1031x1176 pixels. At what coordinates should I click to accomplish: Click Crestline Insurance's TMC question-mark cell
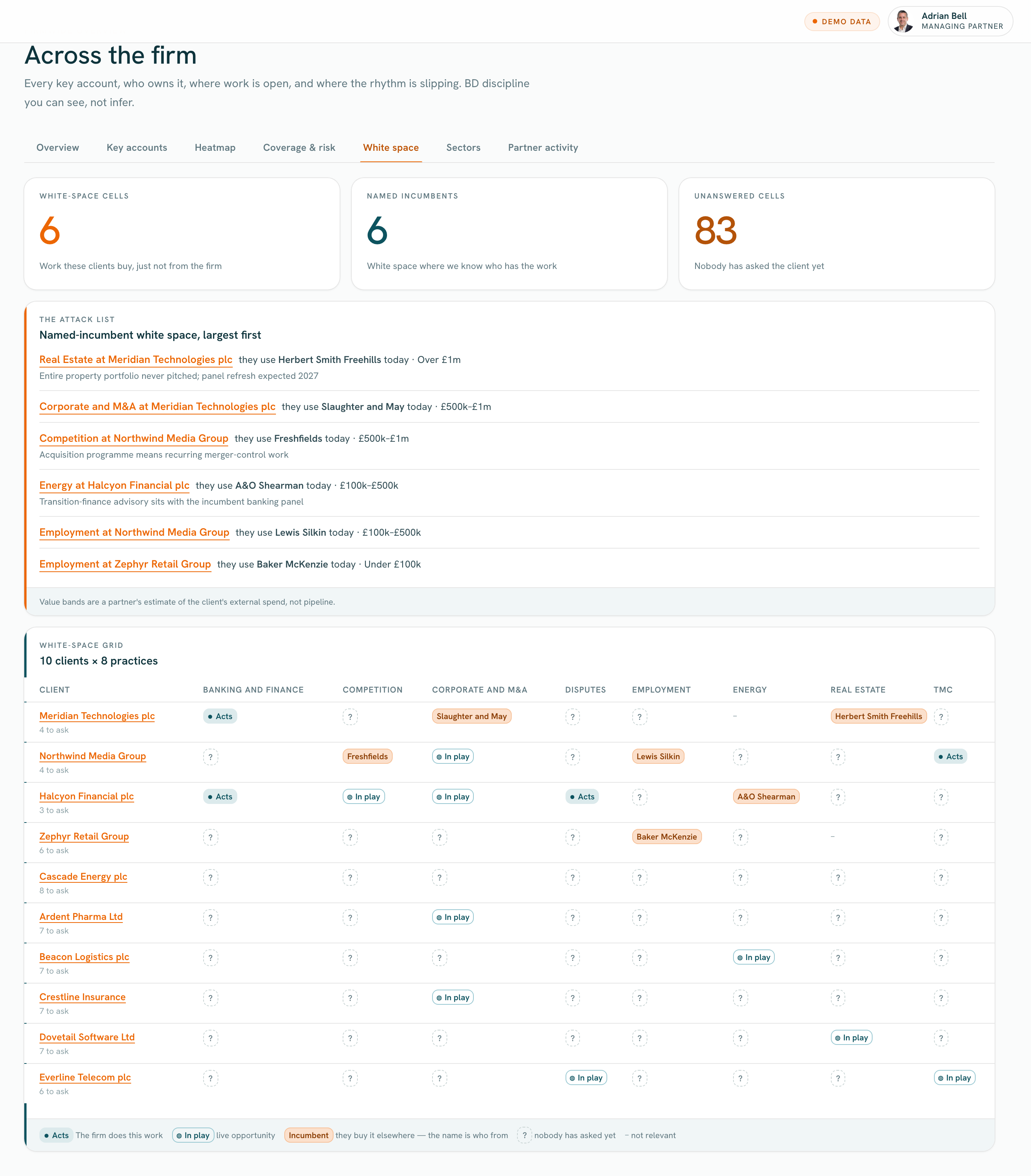941,998
